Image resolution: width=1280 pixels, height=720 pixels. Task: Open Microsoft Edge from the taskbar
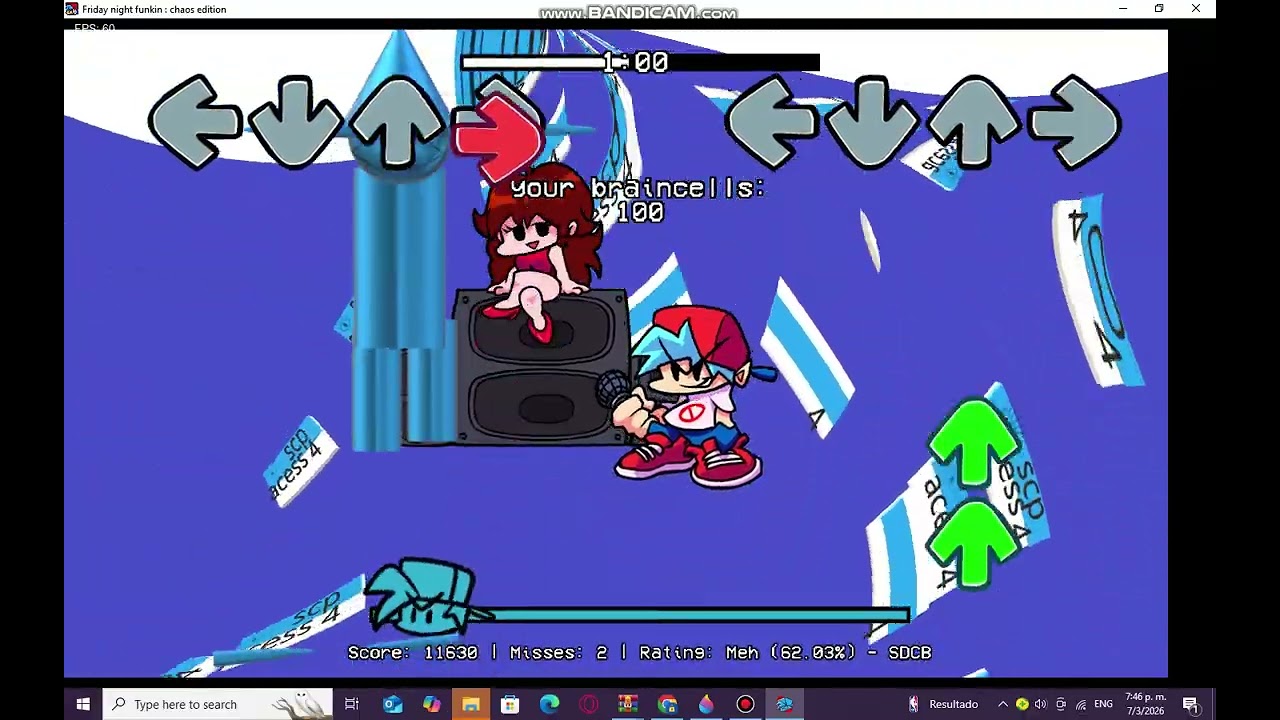[x=549, y=704]
